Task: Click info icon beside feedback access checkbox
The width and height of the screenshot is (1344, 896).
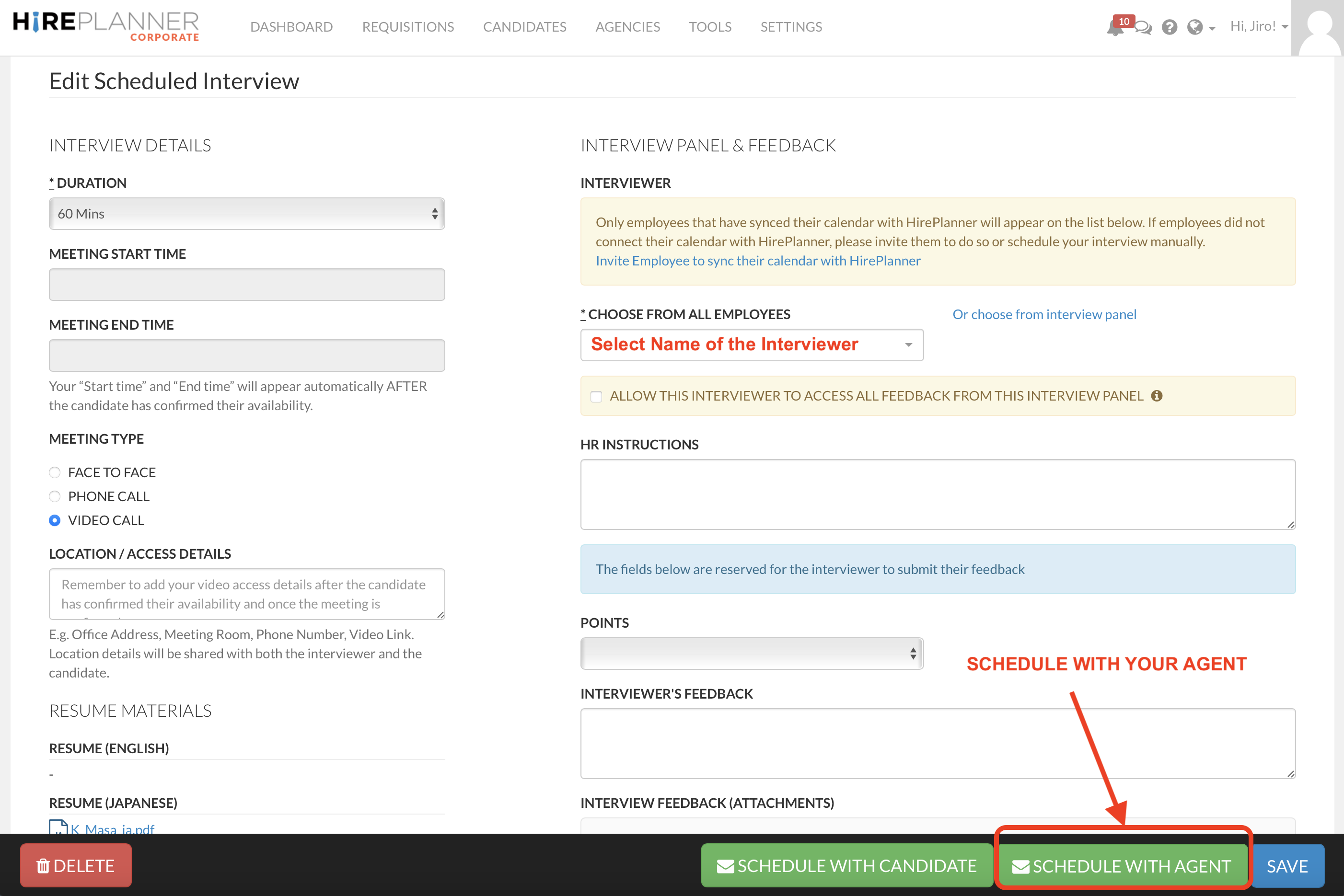Action: tap(1157, 396)
